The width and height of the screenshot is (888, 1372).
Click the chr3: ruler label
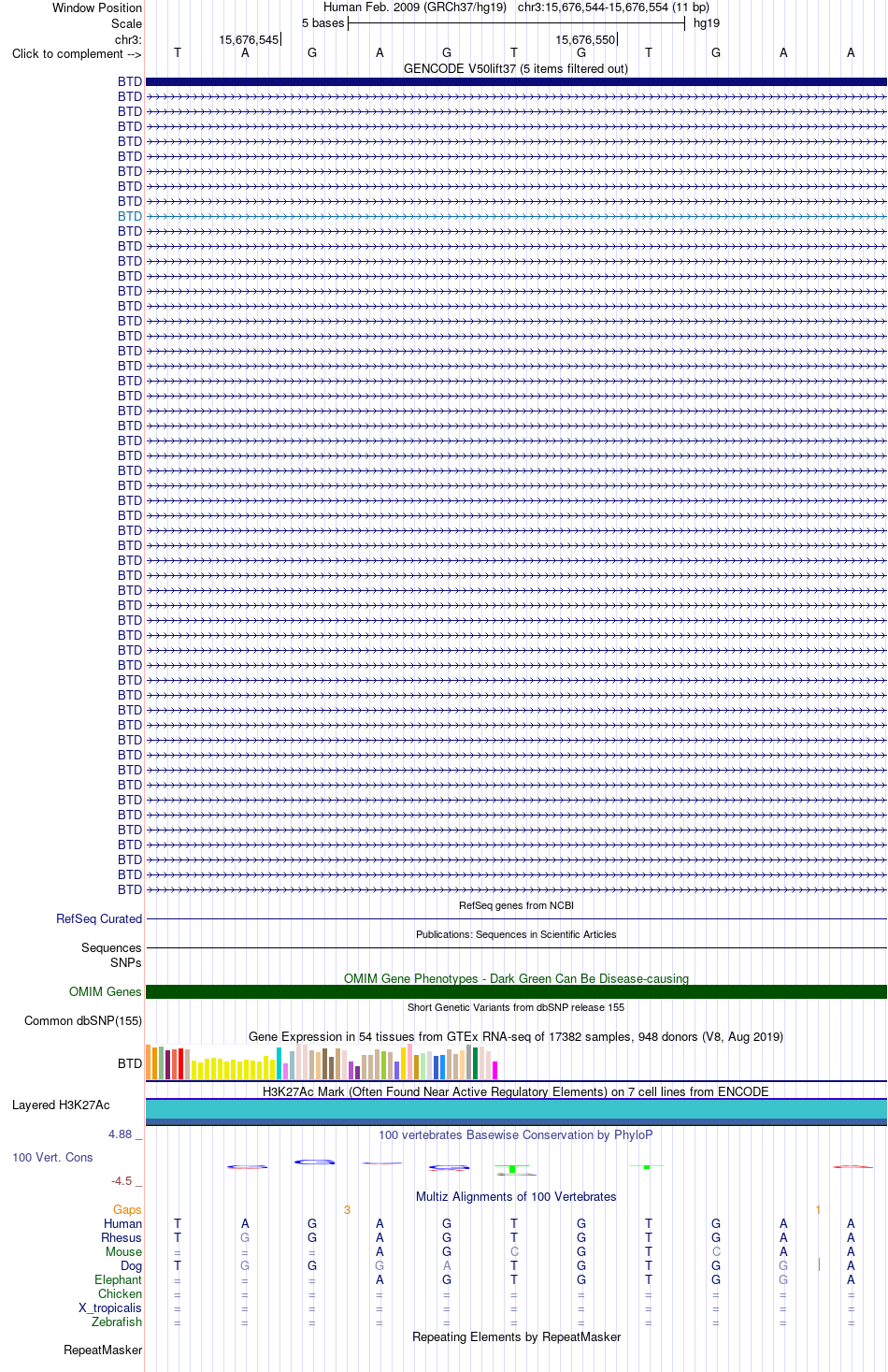(128, 39)
